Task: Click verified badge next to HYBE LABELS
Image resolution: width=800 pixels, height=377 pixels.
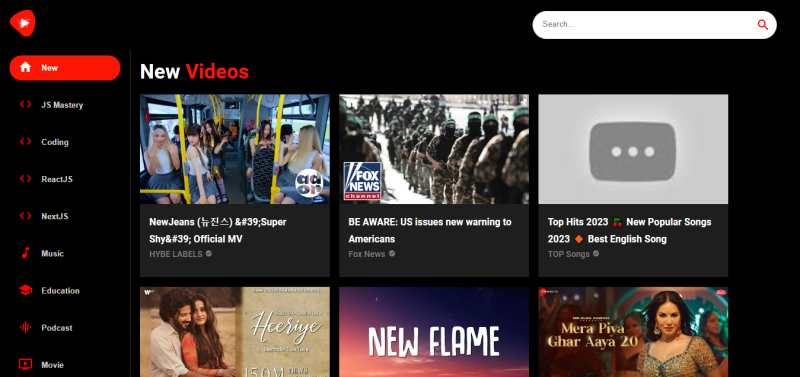Action: tap(209, 254)
